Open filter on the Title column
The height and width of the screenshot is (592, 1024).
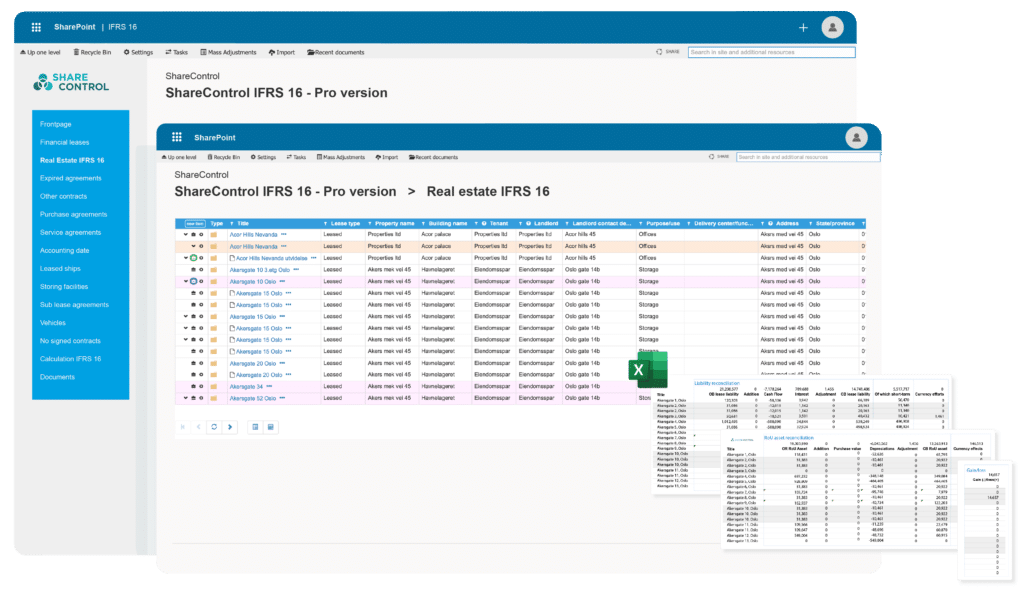coord(232,223)
